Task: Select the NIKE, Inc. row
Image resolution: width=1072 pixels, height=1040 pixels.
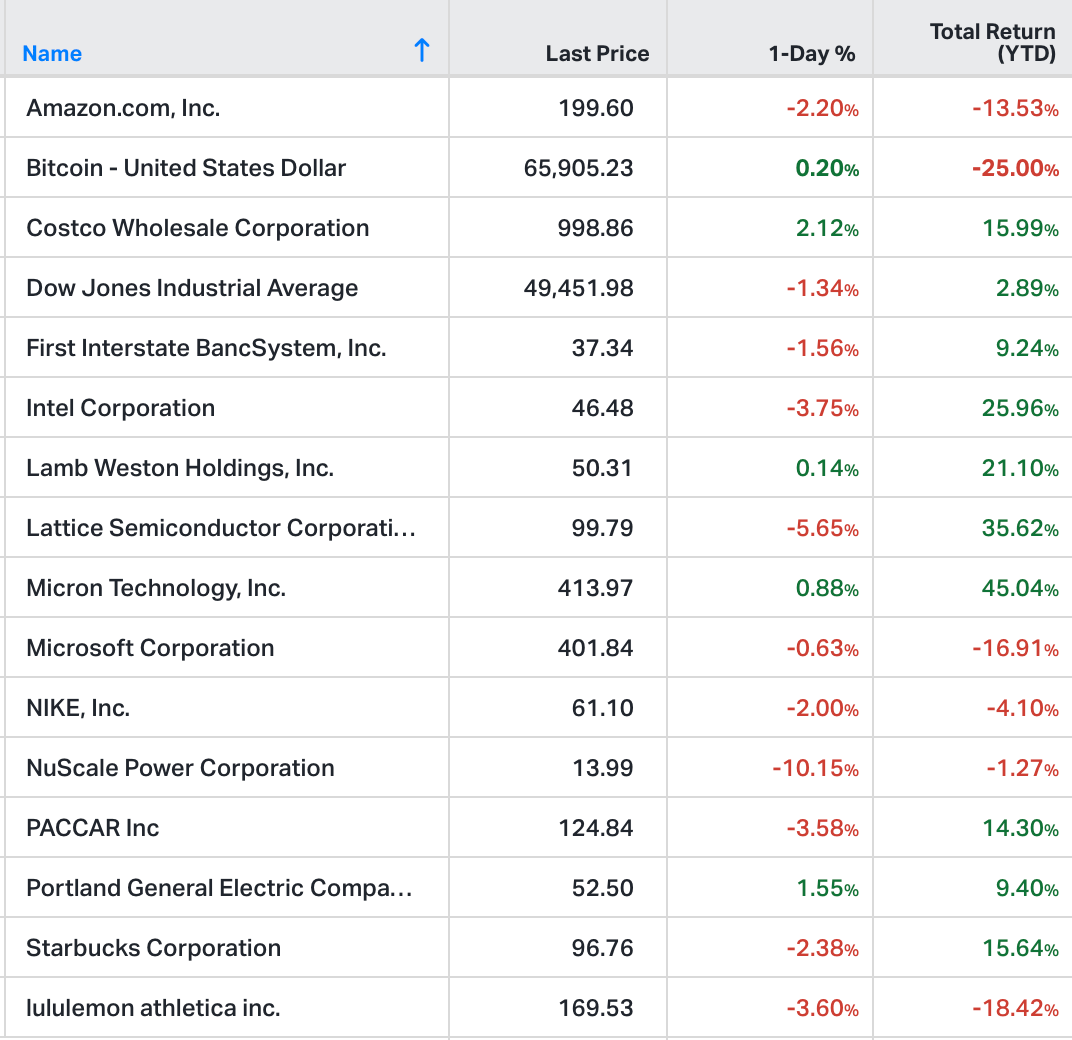Action: (78, 708)
